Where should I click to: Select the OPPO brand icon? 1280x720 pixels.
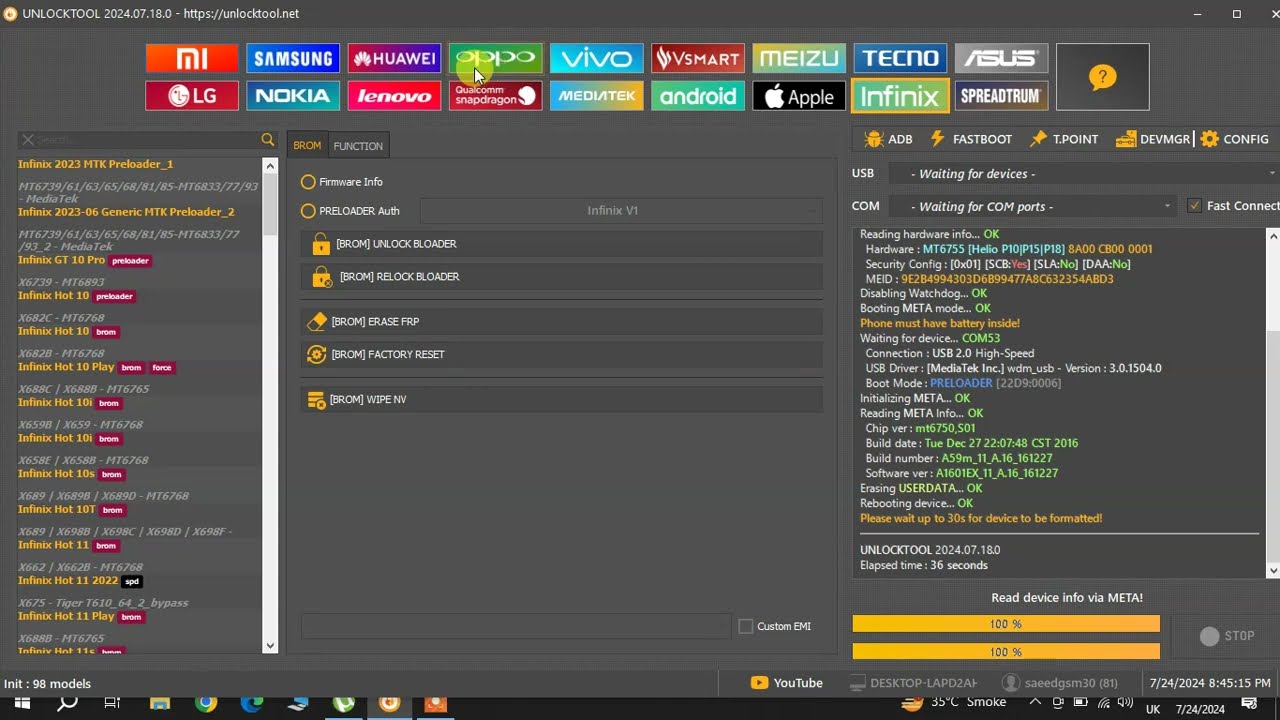point(495,58)
